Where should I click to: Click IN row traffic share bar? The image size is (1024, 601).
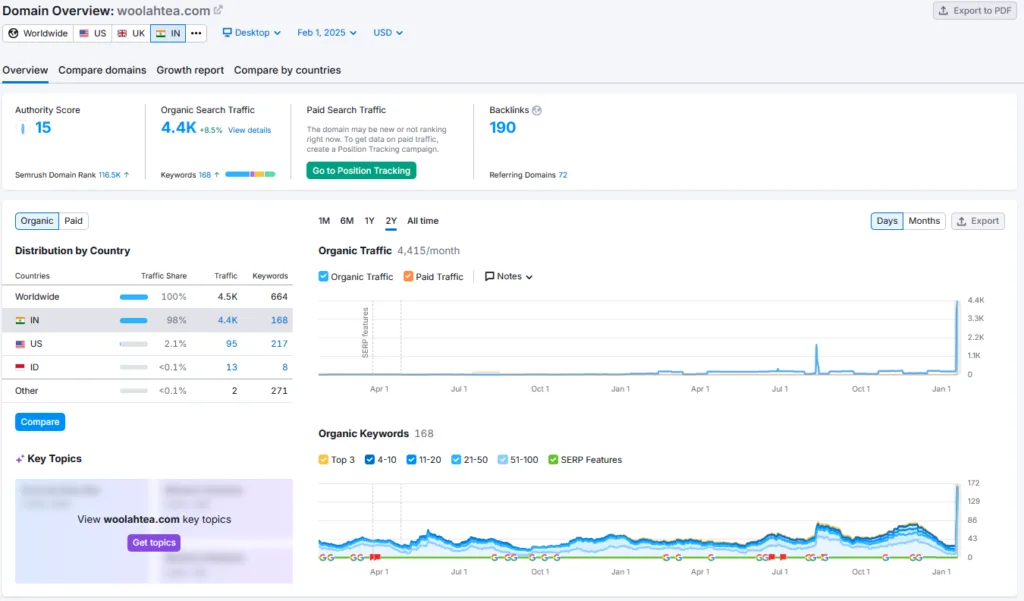pyautogui.click(x=133, y=320)
